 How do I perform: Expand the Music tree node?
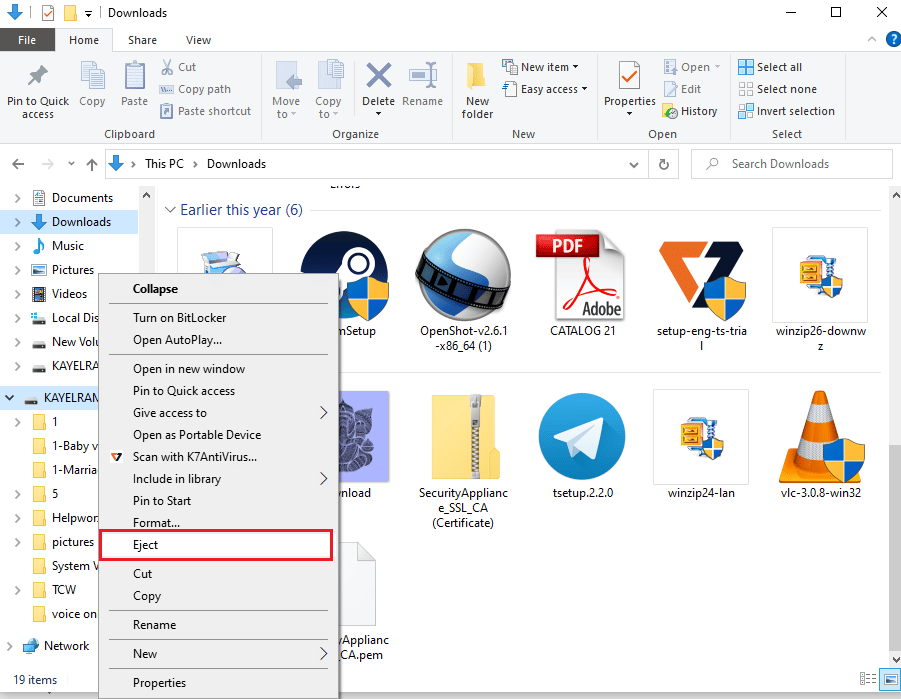coord(17,246)
